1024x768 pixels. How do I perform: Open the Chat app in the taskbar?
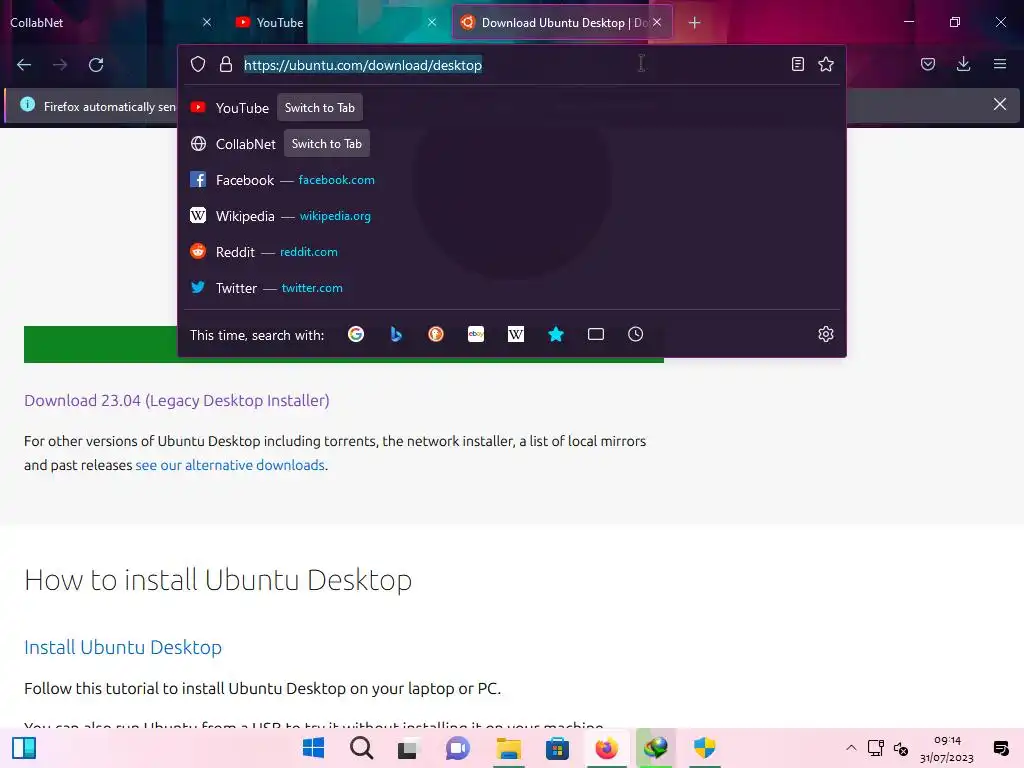click(x=458, y=748)
